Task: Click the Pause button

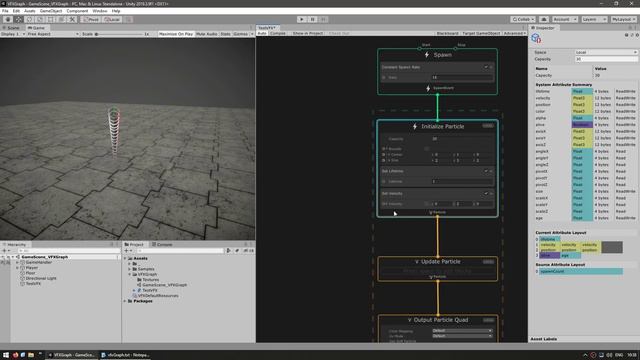Action: click(x=312, y=19)
